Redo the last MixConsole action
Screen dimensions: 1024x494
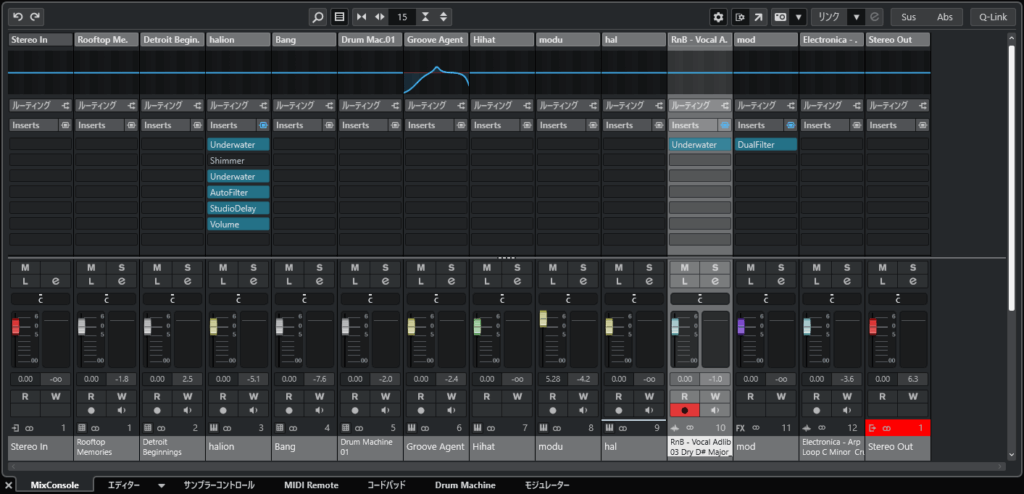tap(35, 17)
